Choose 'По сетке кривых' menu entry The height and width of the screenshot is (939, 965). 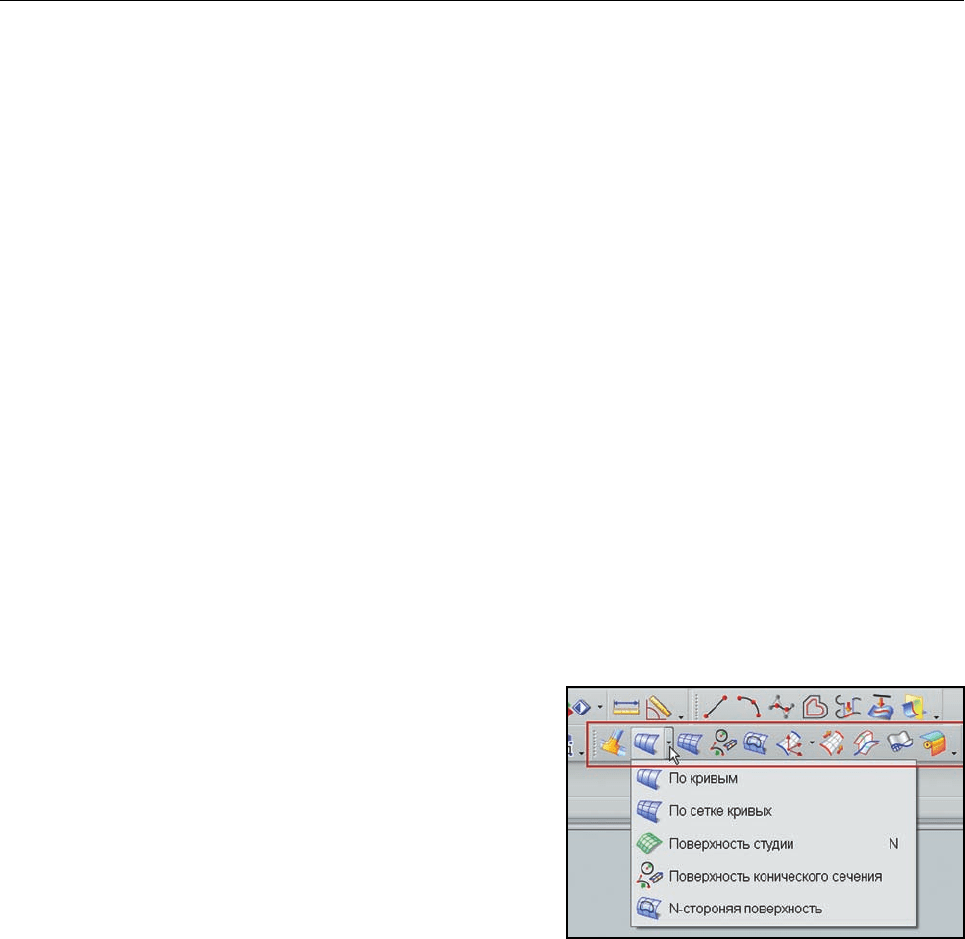click(x=774, y=811)
